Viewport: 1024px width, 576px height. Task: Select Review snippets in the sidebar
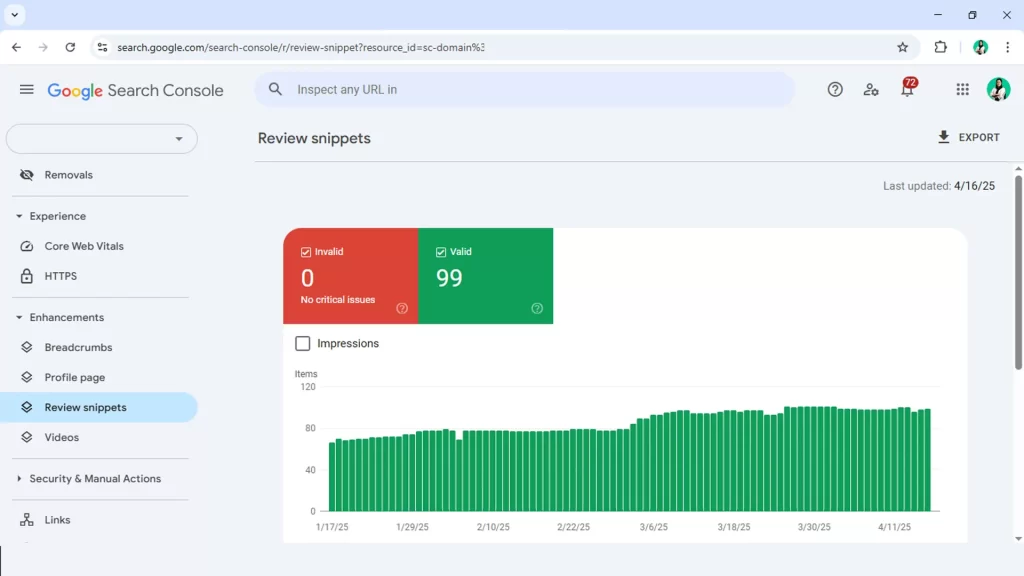[98, 408]
